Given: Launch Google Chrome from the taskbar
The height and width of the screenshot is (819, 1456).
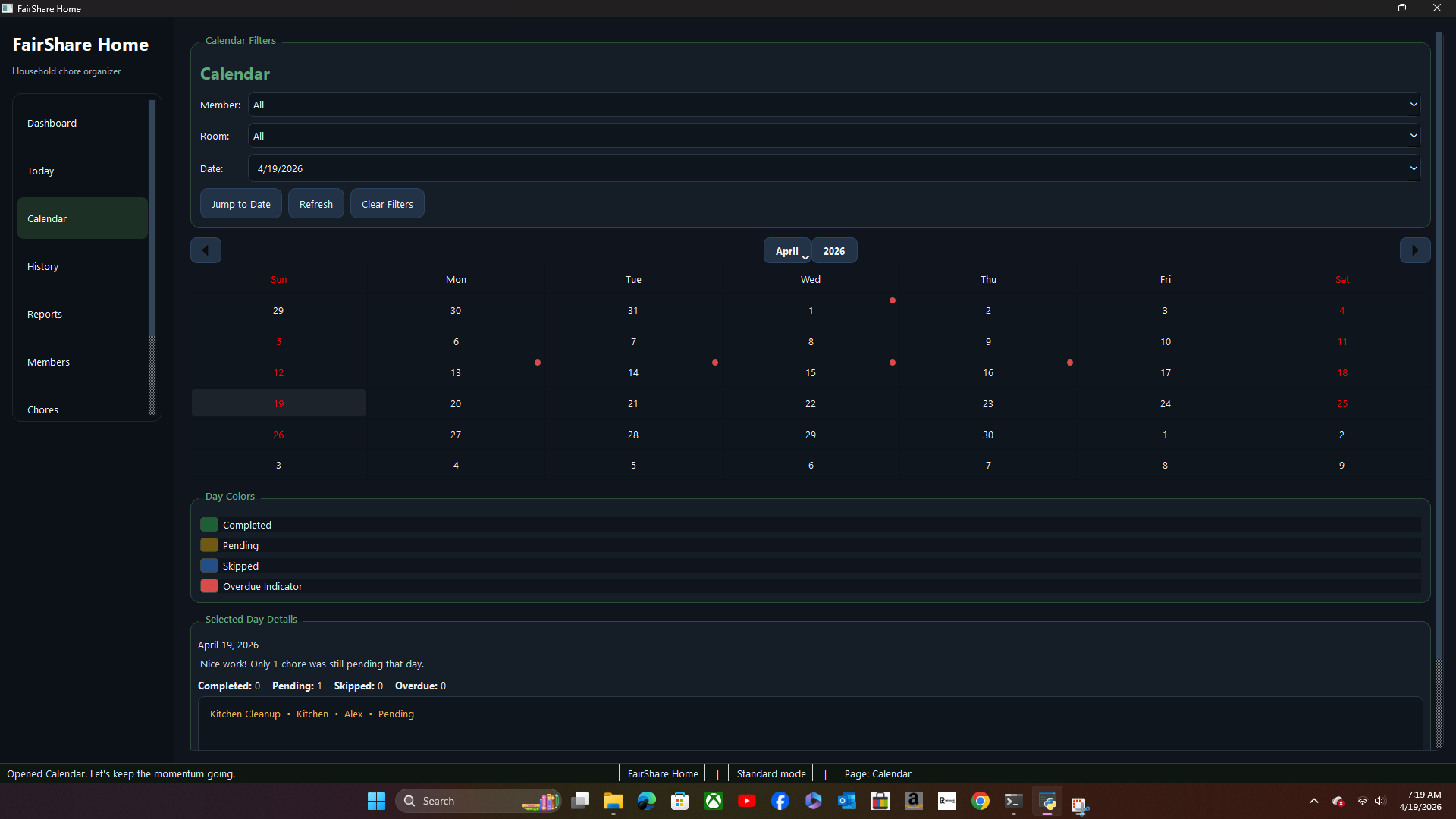Looking at the screenshot, I should (x=981, y=800).
